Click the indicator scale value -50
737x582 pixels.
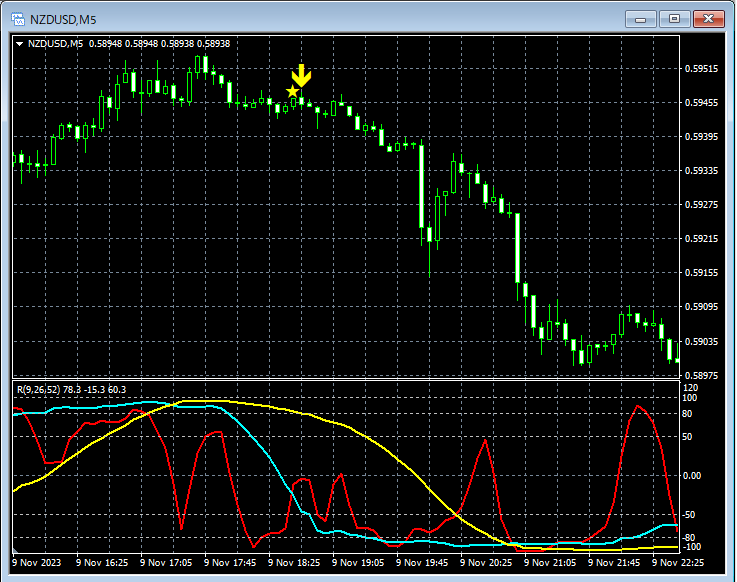pyautogui.click(x=689, y=515)
